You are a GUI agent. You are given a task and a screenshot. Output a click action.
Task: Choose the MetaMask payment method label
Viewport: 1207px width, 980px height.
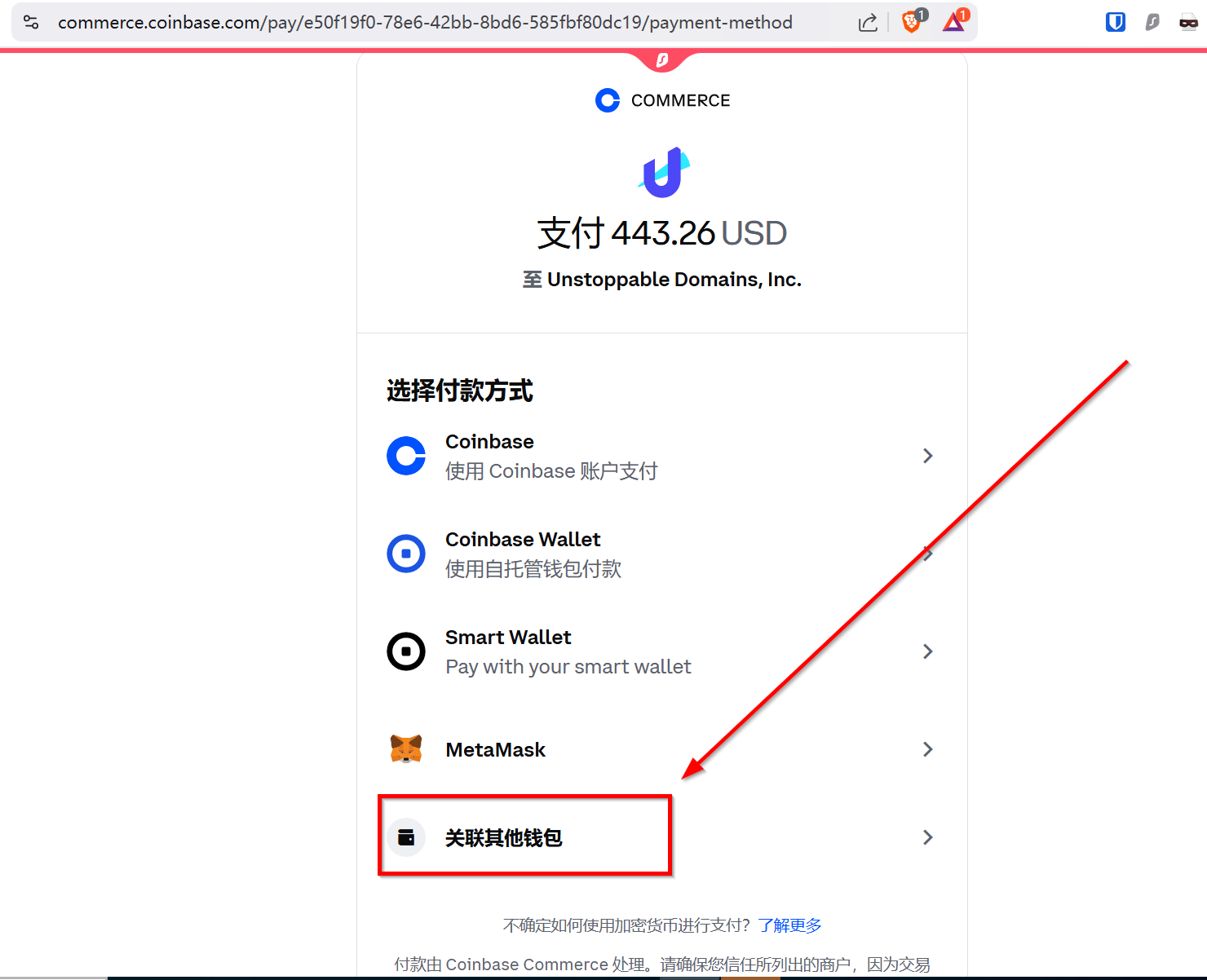pos(495,750)
